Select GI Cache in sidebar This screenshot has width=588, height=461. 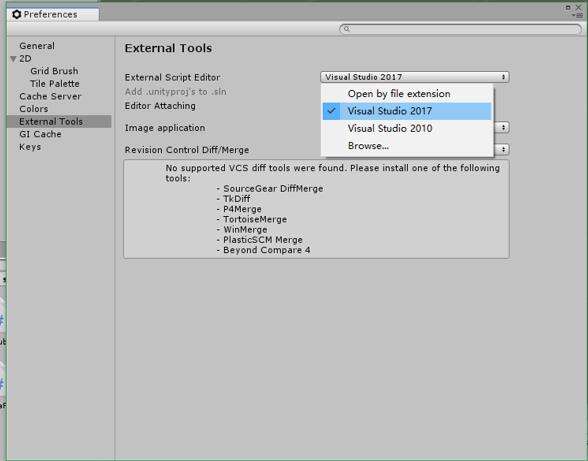pos(40,134)
